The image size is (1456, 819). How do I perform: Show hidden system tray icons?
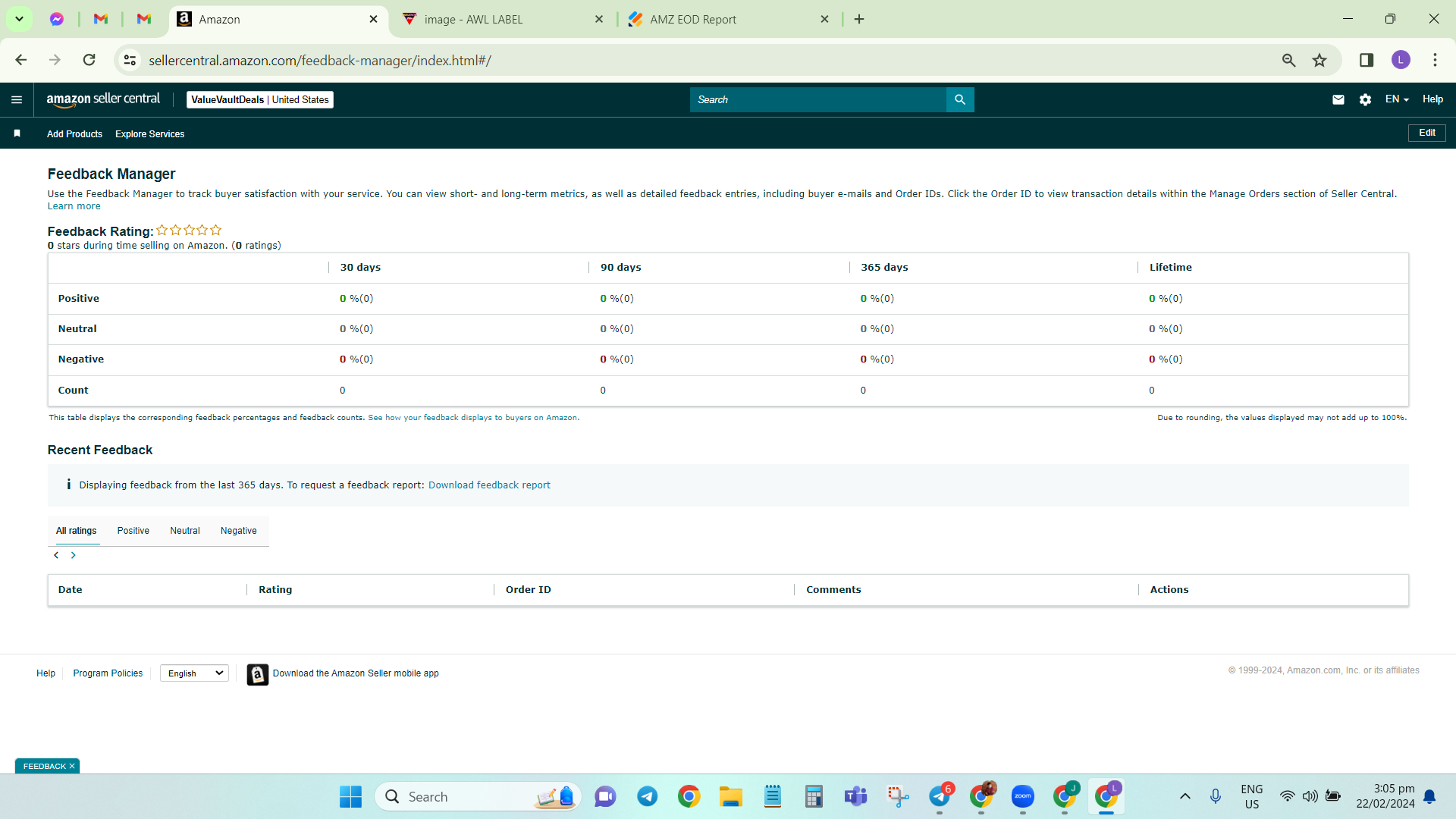(1185, 796)
